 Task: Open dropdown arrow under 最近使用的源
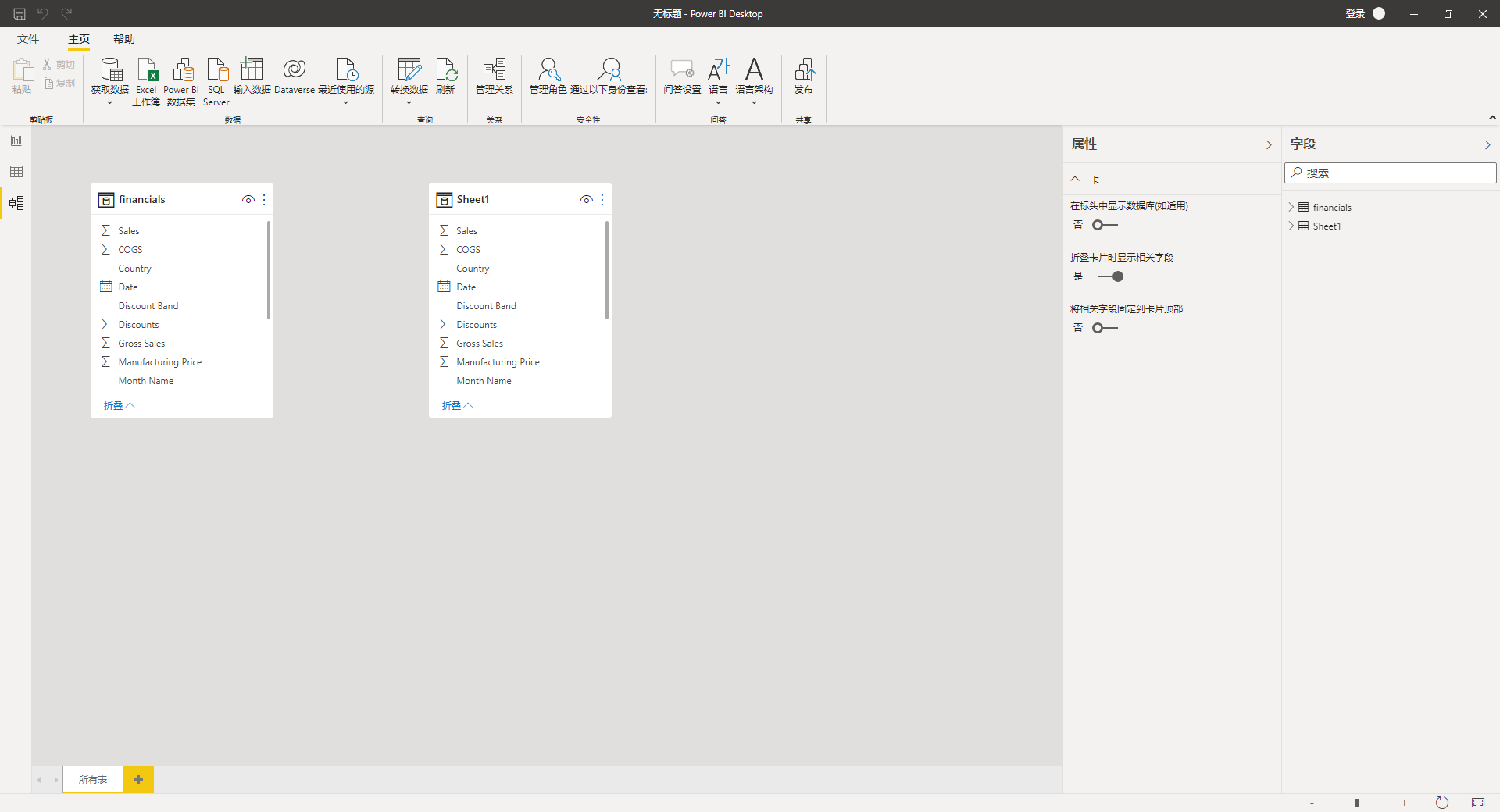(346, 103)
